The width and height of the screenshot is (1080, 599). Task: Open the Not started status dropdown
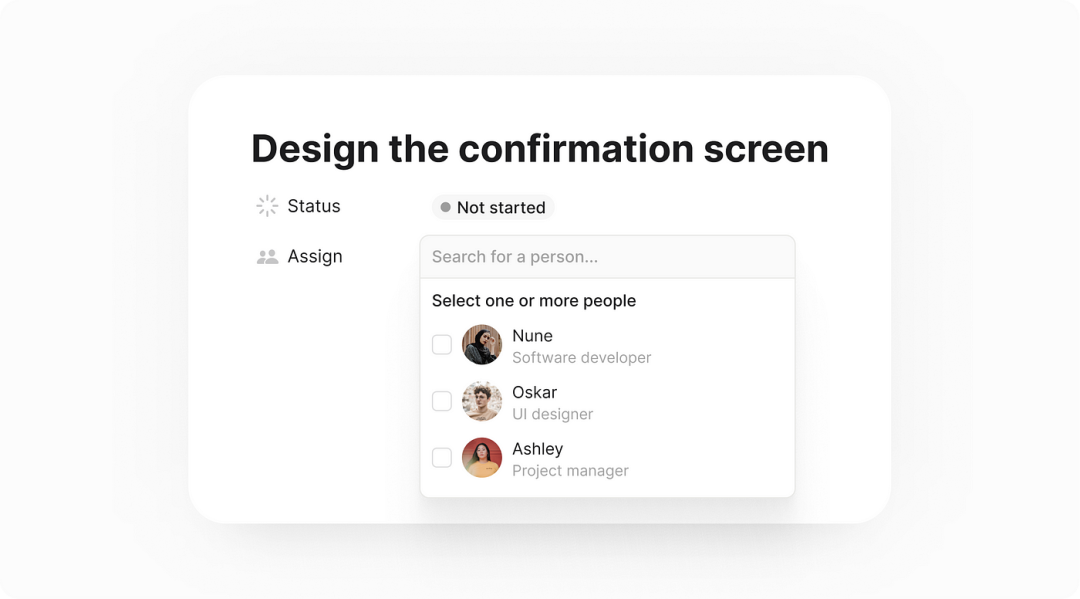(493, 207)
